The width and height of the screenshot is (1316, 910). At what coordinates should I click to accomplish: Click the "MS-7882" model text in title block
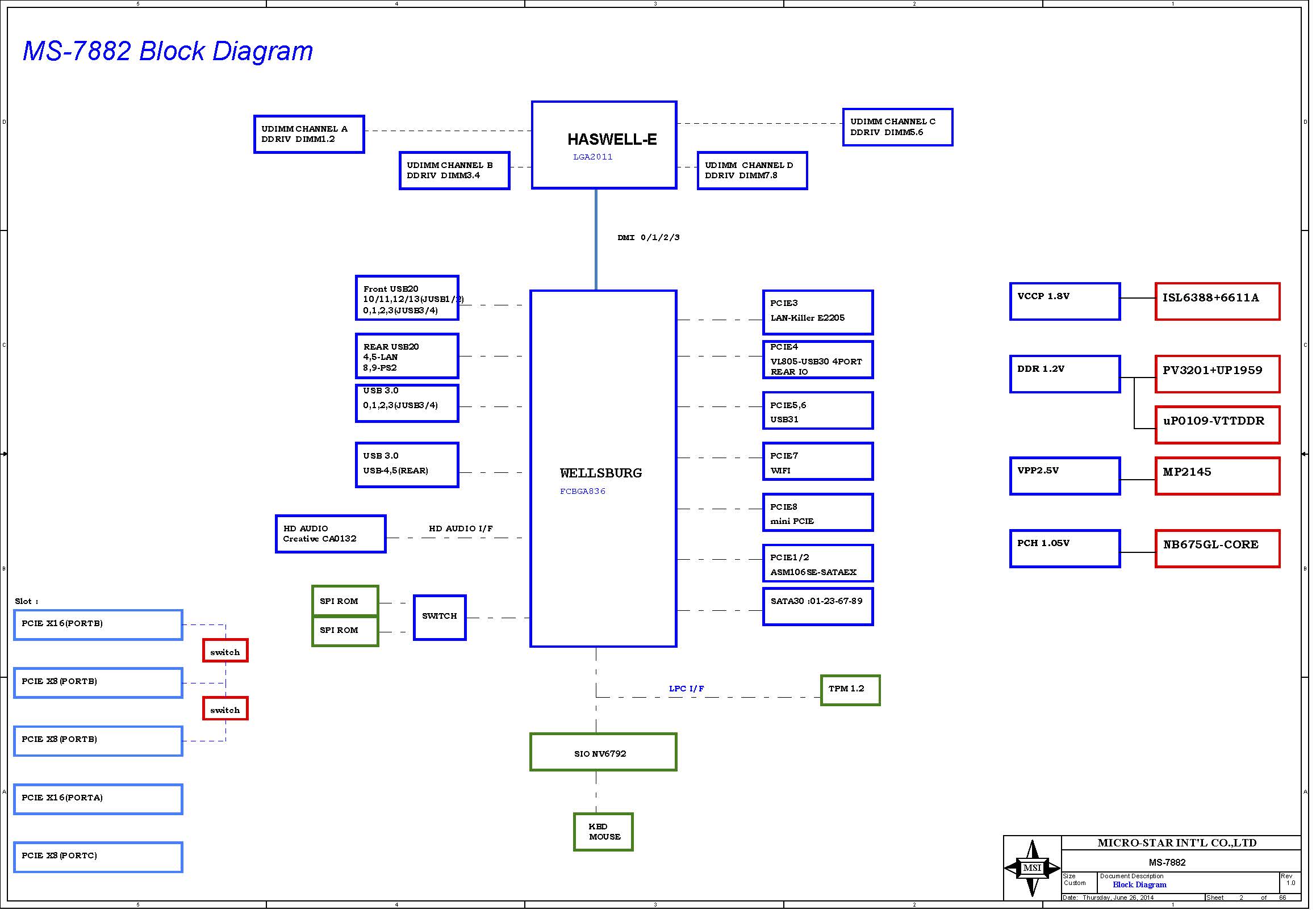[1167, 862]
